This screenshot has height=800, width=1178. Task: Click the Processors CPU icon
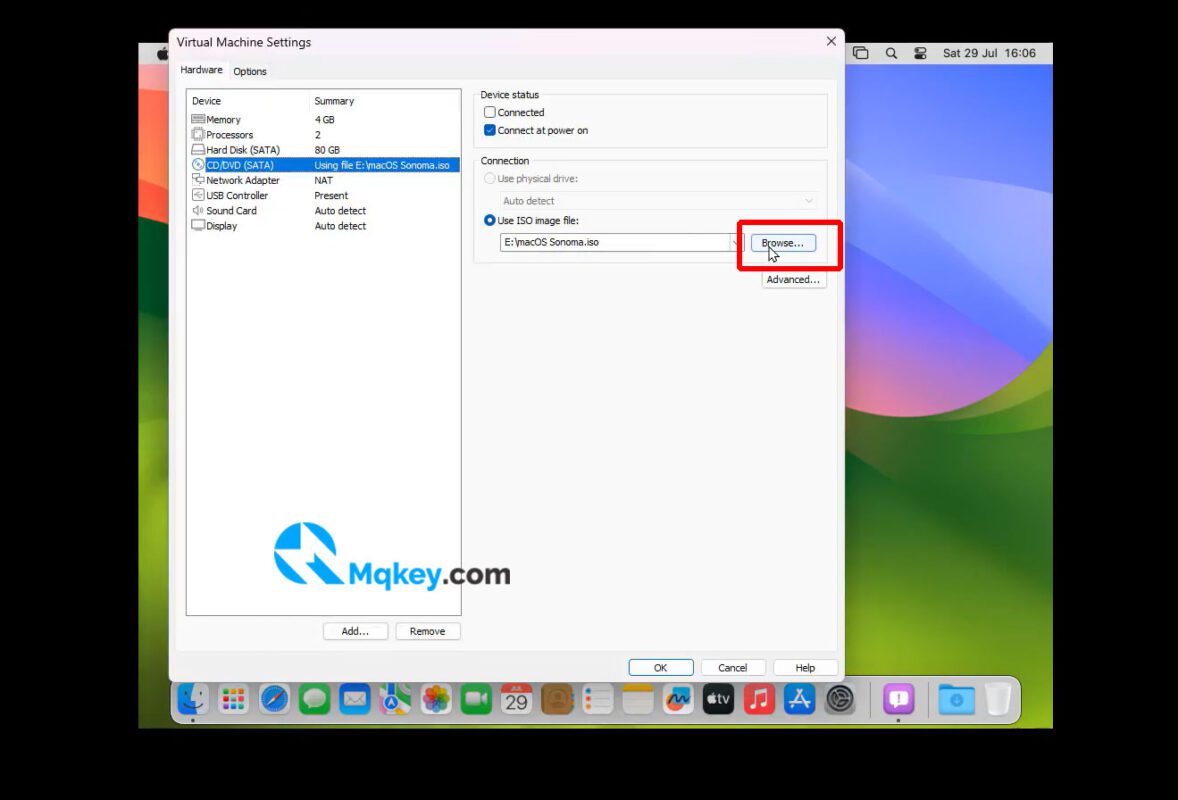(x=198, y=134)
